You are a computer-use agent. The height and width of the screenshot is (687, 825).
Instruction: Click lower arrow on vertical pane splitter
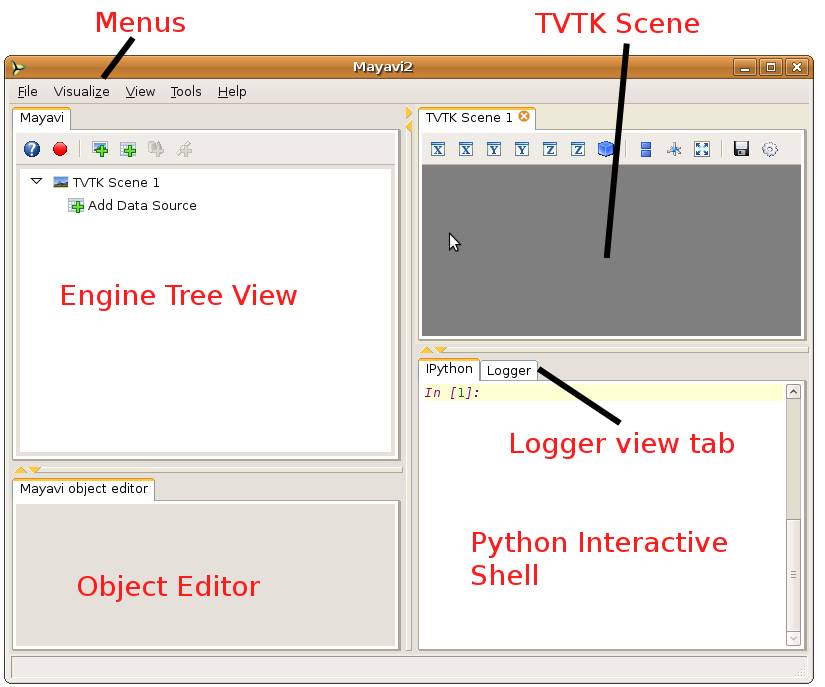click(x=408, y=126)
